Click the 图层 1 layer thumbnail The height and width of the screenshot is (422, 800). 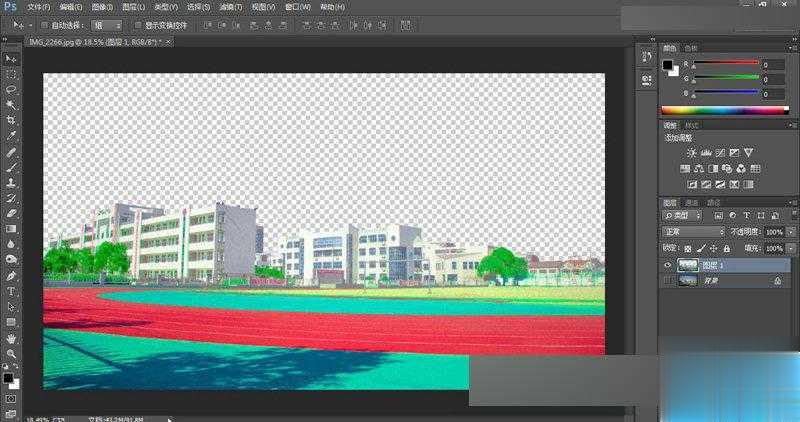pyautogui.click(x=687, y=265)
